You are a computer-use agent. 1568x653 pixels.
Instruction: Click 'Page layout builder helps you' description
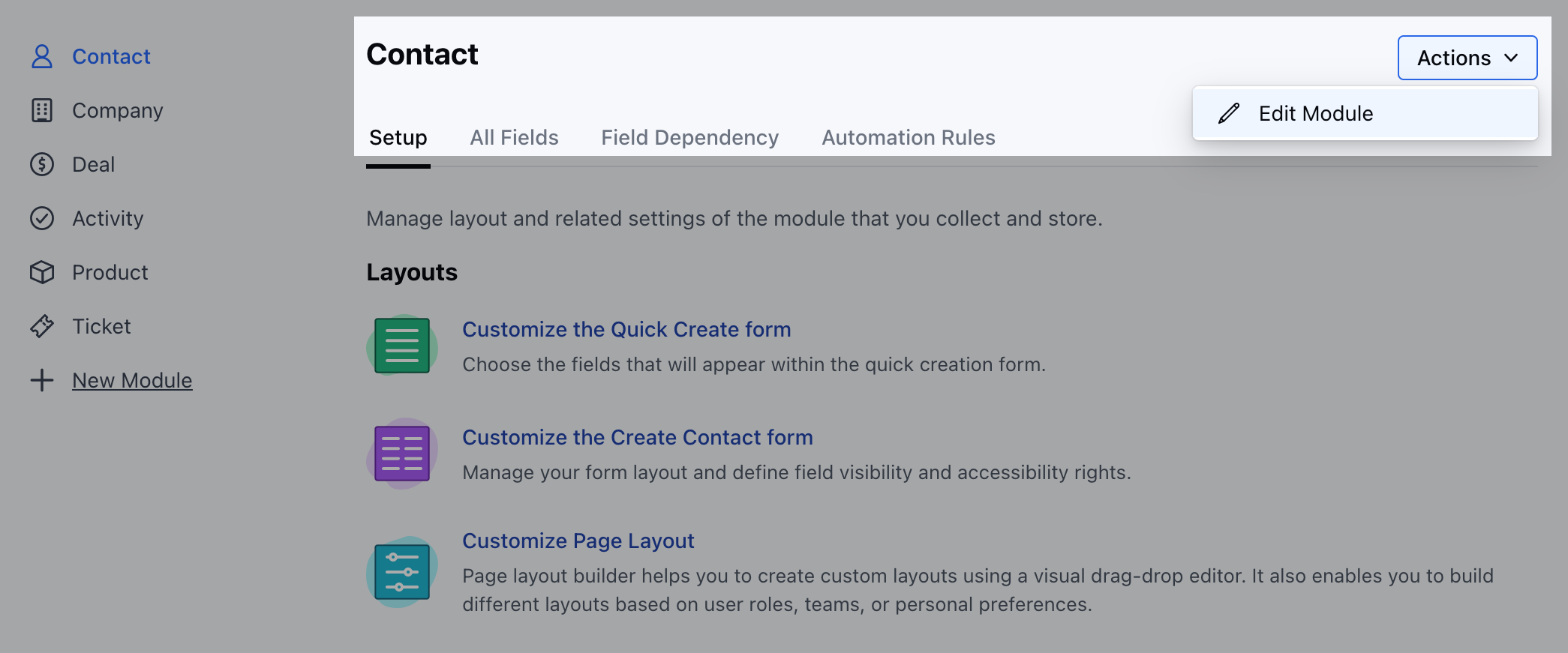(x=978, y=591)
